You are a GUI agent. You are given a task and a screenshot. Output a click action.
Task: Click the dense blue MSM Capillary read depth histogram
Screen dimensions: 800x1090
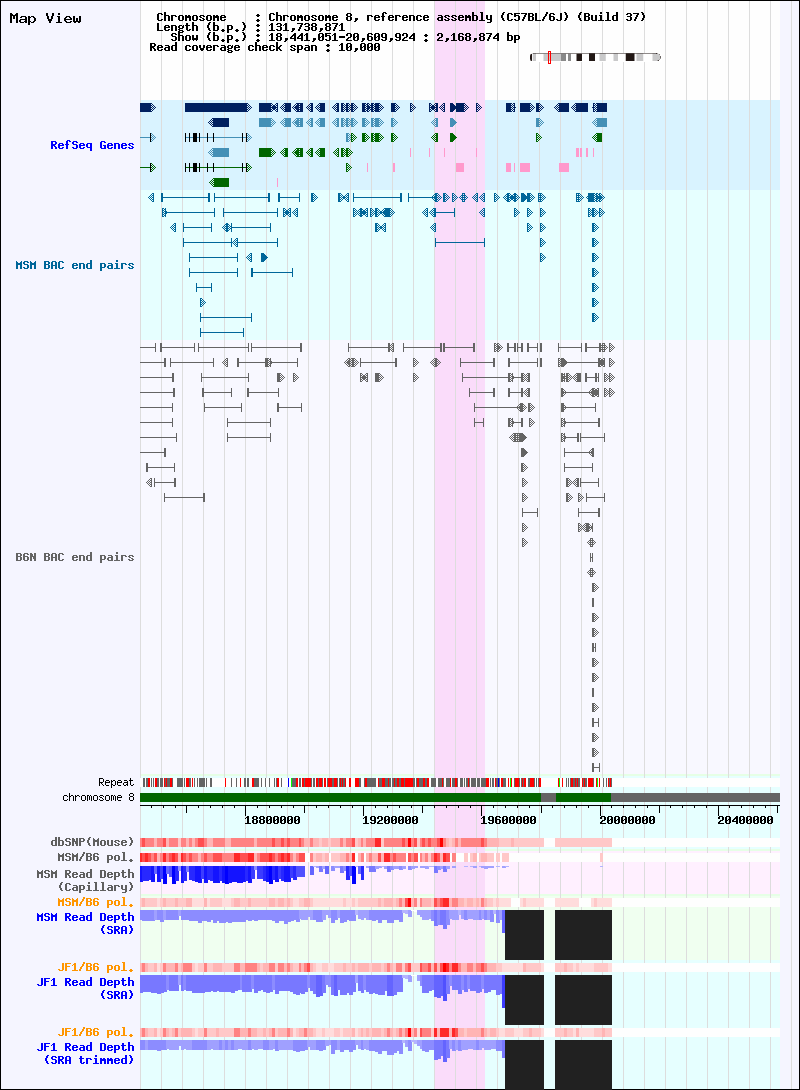pyautogui.click(x=222, y=874)
